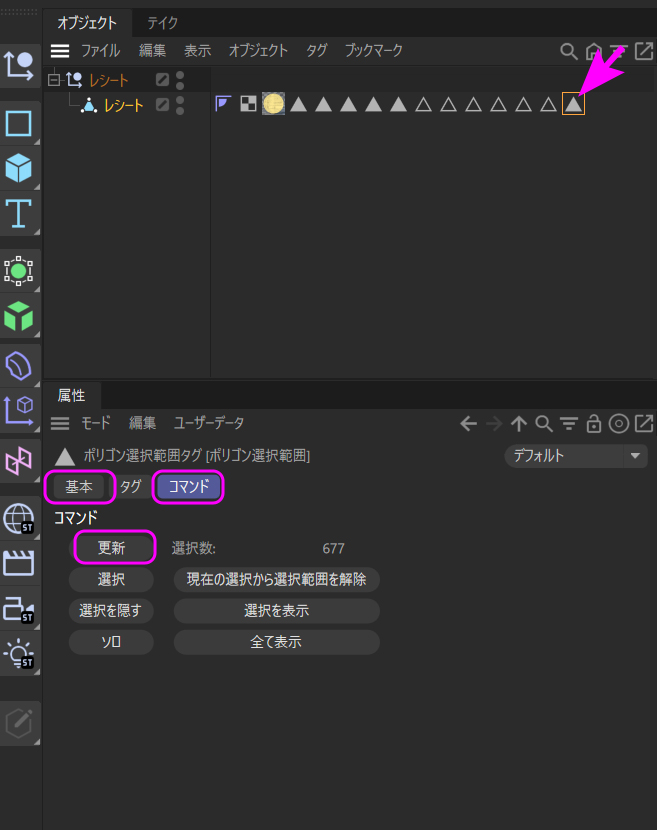
Task: Lock the Attribute Manager with padlock icon
Action: tap(594, 424)
